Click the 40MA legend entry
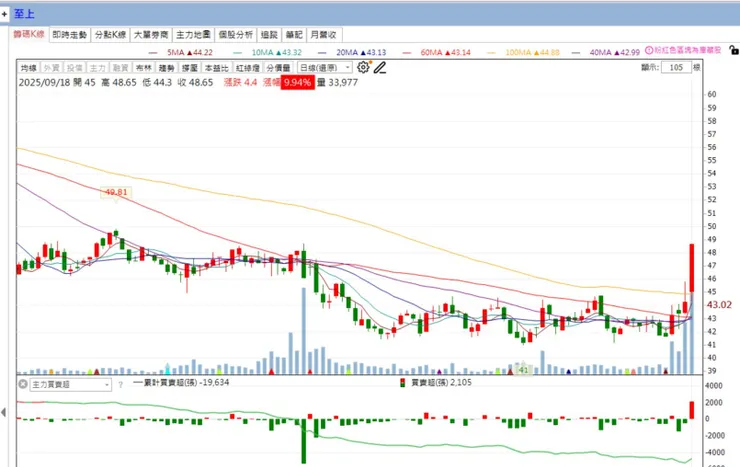The height and width of the screenshot is (467, 740). click(605, 52)
